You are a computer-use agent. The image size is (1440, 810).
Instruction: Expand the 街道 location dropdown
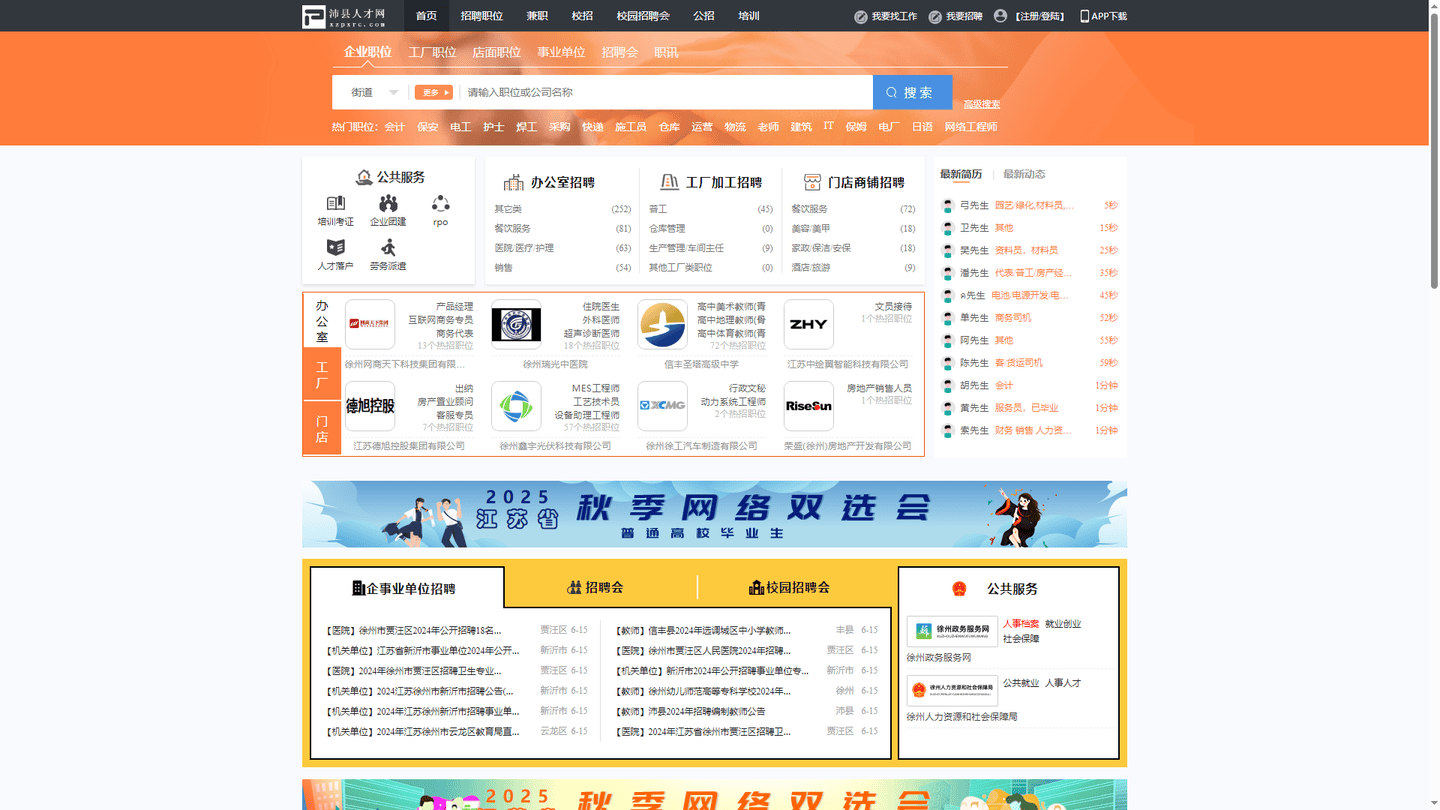point(373,92)
